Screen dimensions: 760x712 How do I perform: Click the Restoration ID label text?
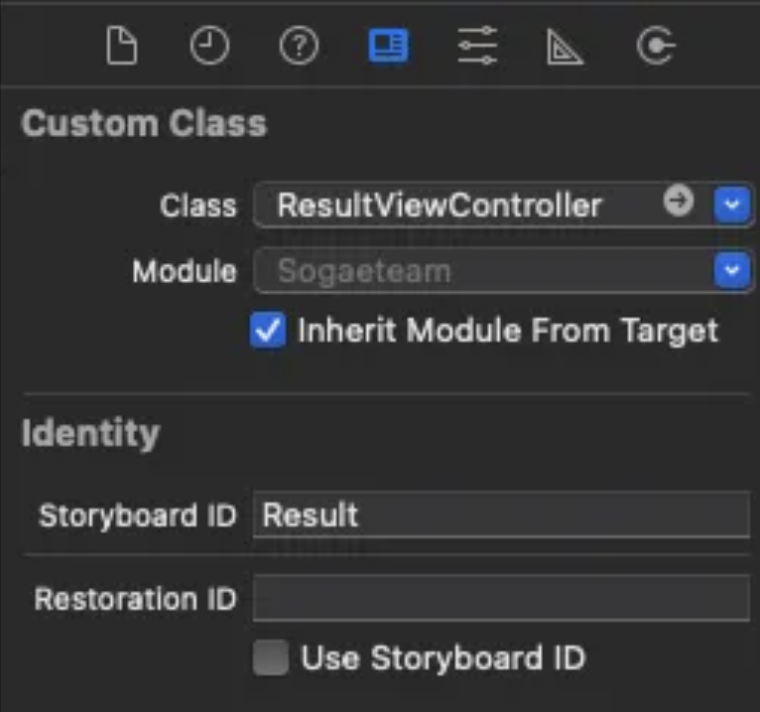[x=135, y=599]
